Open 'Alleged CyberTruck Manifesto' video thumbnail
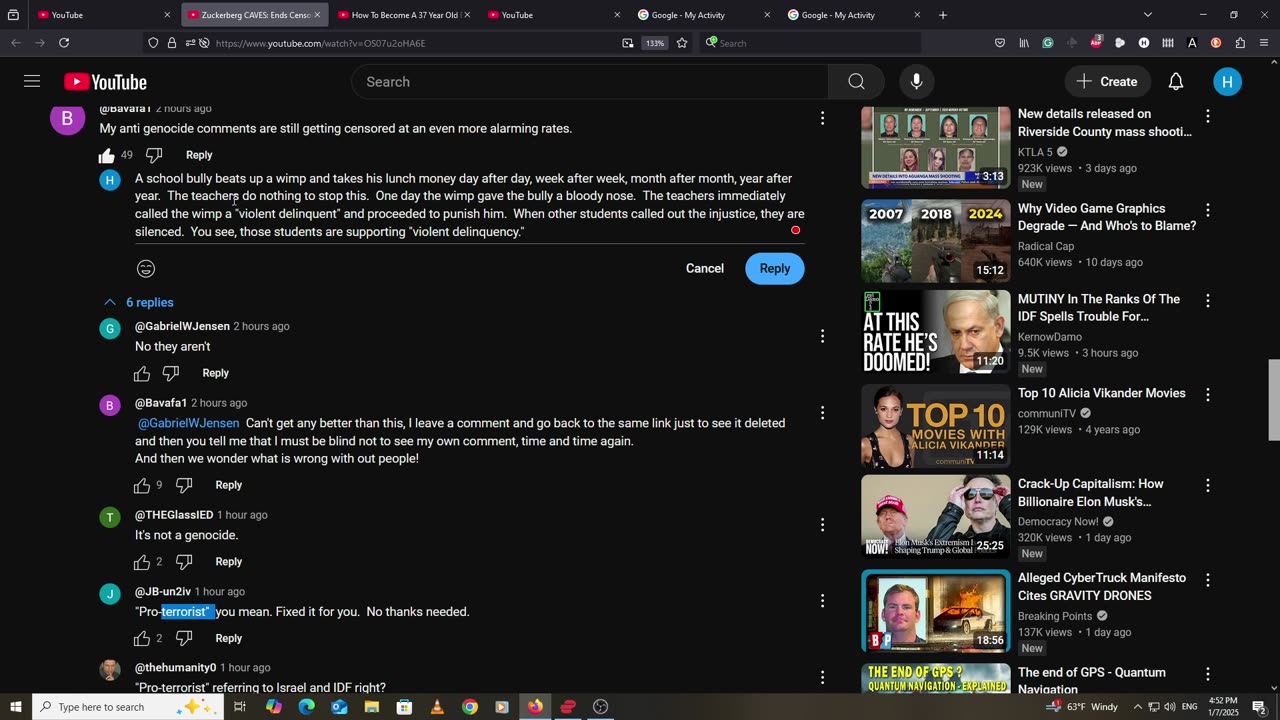 click(936, 611)
